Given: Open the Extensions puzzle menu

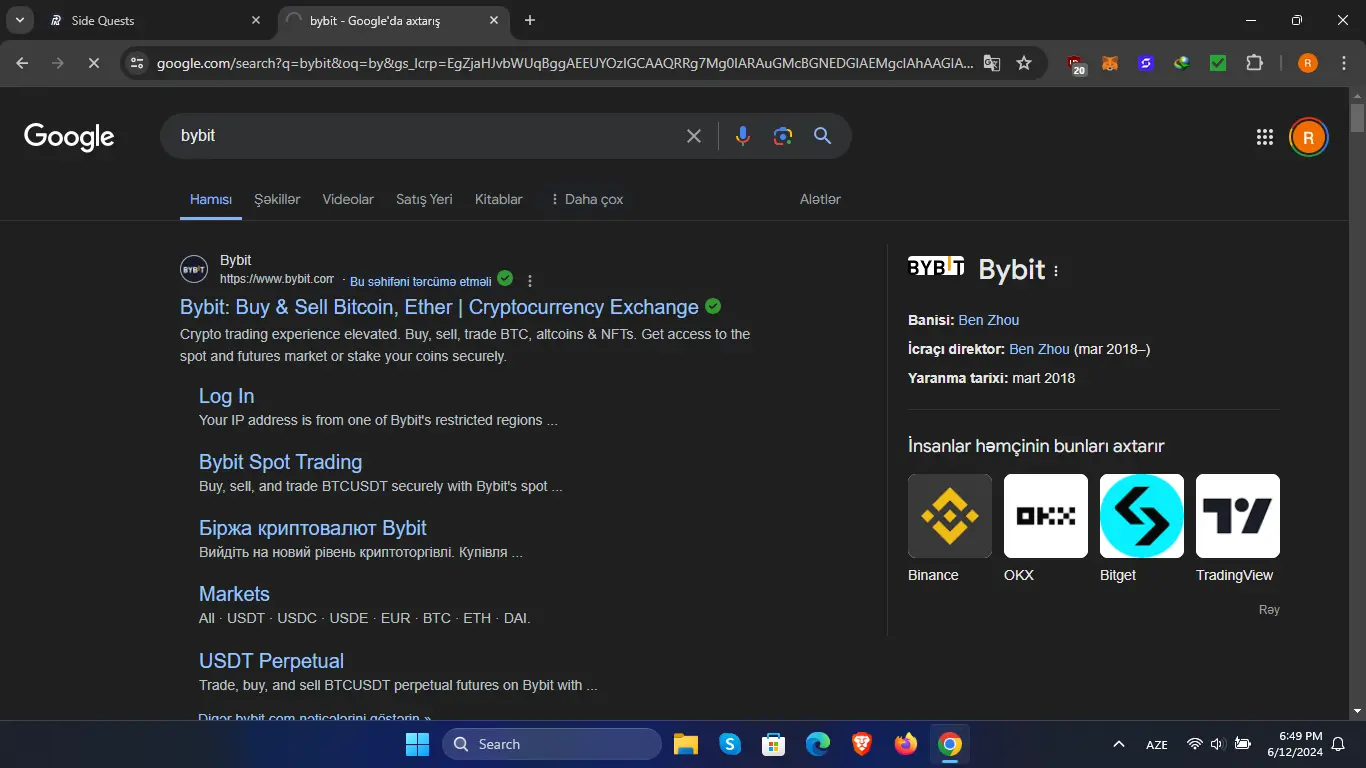Looking at the screenshot, I should pos(1254,63).
